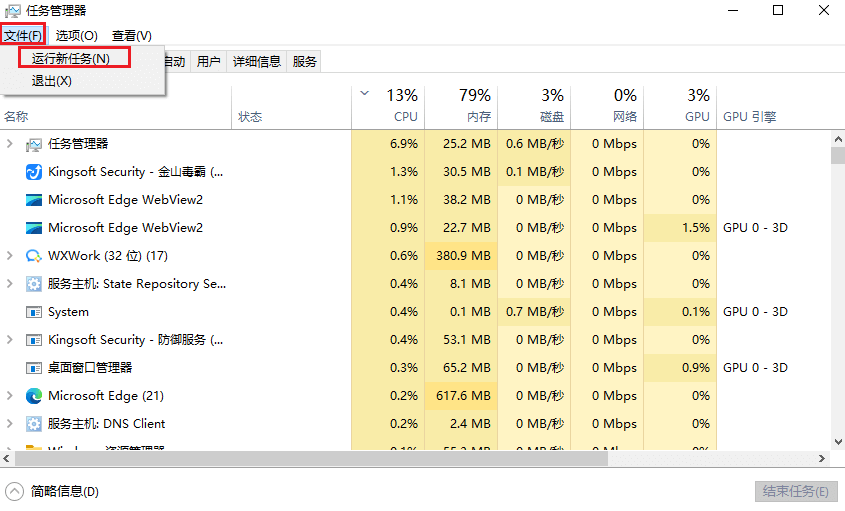Click the 6.9% CPU cell
The image size is (845, 511).
[388, 144]
